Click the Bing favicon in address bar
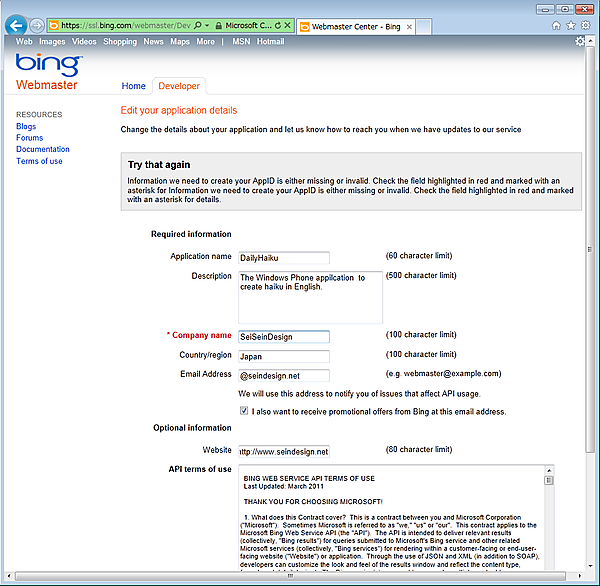This screenshot has width=600, height=586. (x=54, y=26)
